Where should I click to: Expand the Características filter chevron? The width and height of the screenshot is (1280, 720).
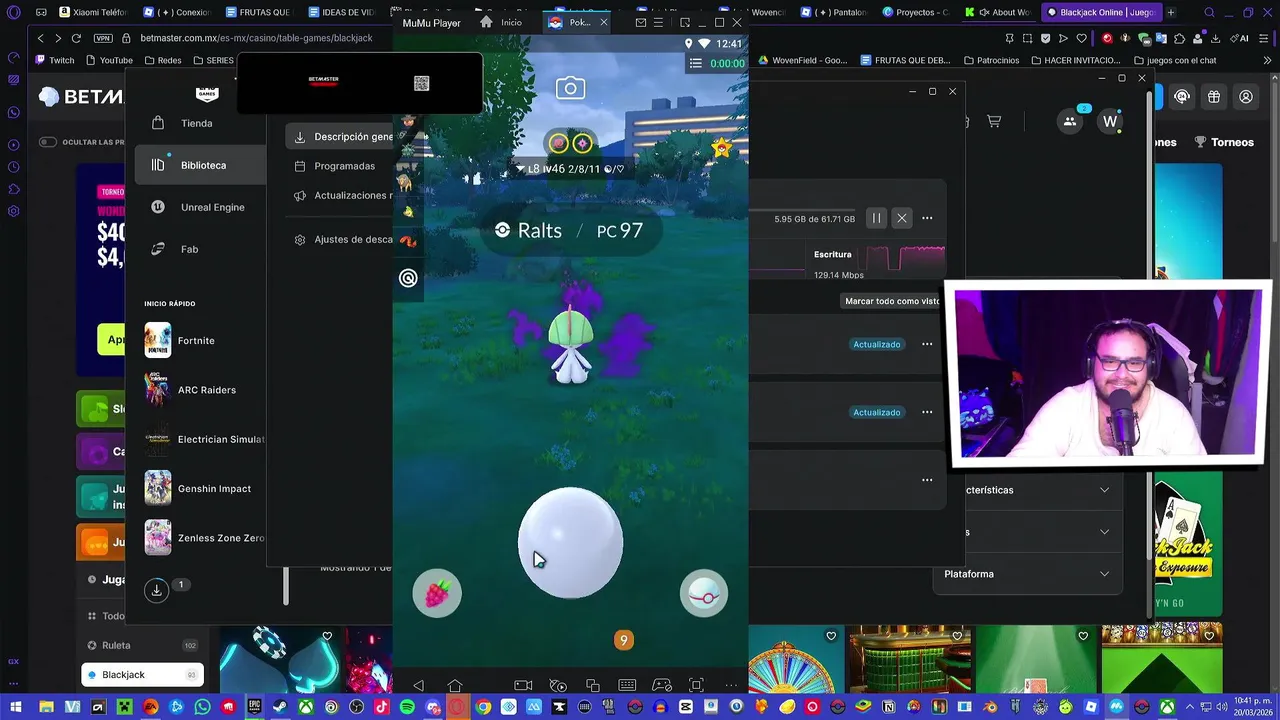1104,490
